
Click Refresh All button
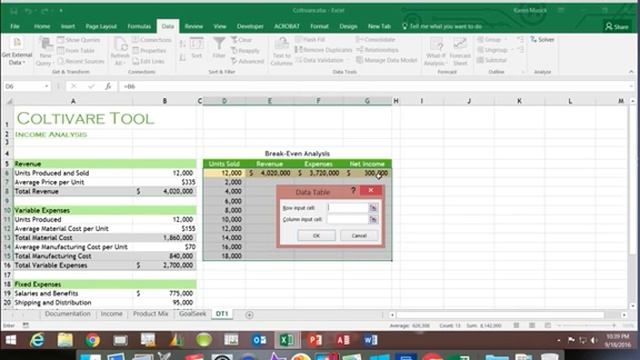[120, 52]
